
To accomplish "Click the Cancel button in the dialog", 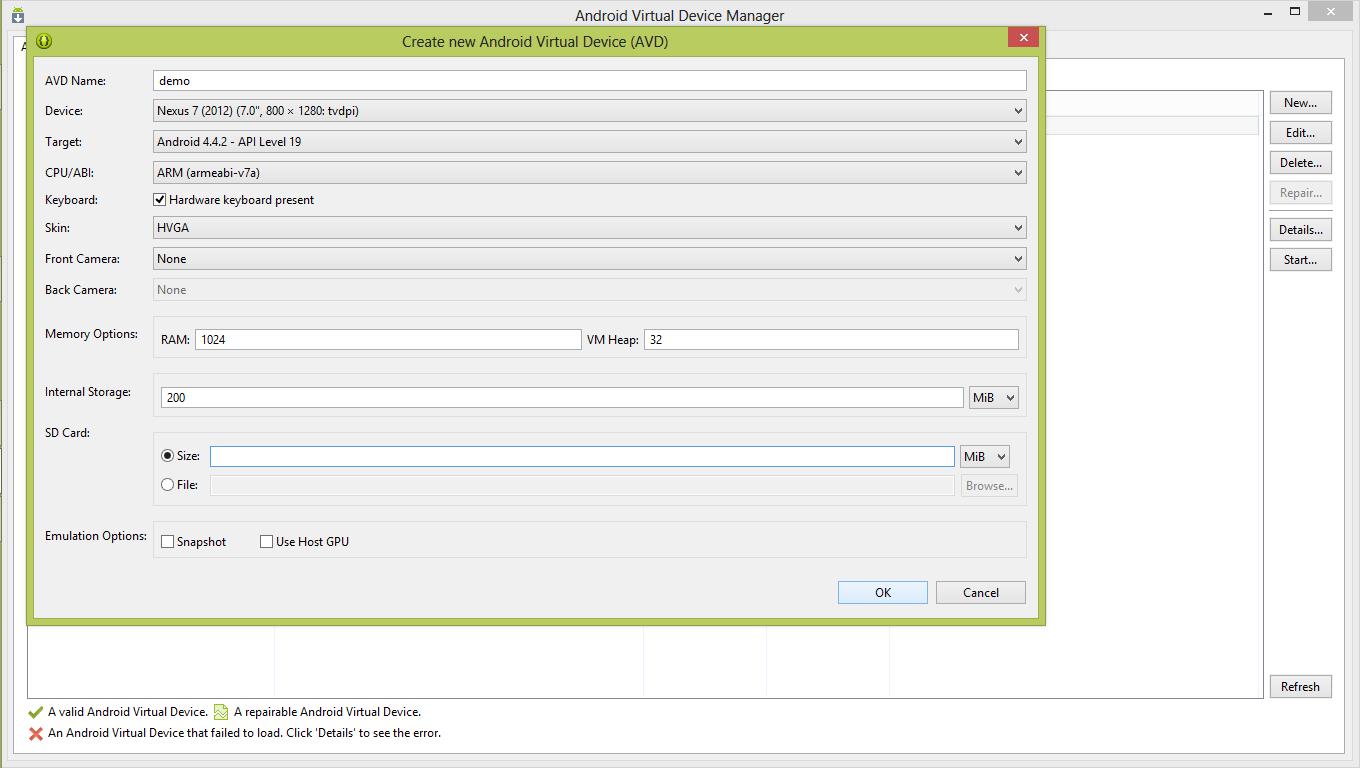I will point(981,593).
